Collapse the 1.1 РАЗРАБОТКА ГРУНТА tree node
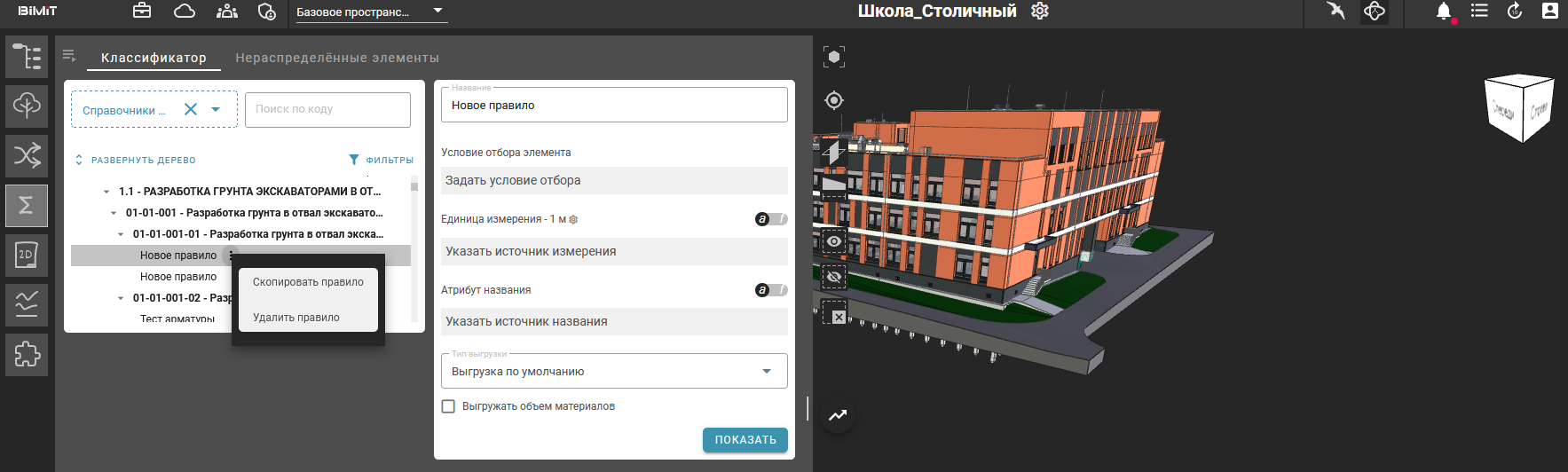This screenshot has height=472, width=1568. [x=106, y=192]
